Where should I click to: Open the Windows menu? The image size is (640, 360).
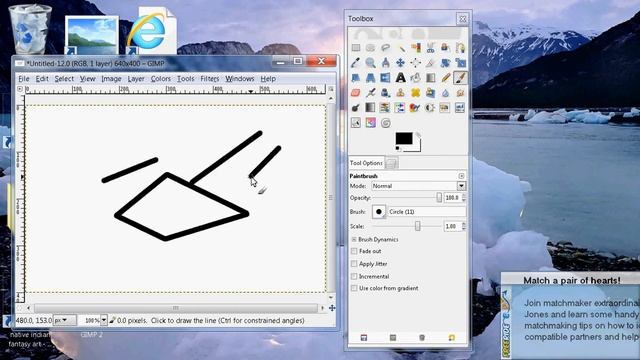click(x=240, y=78)
